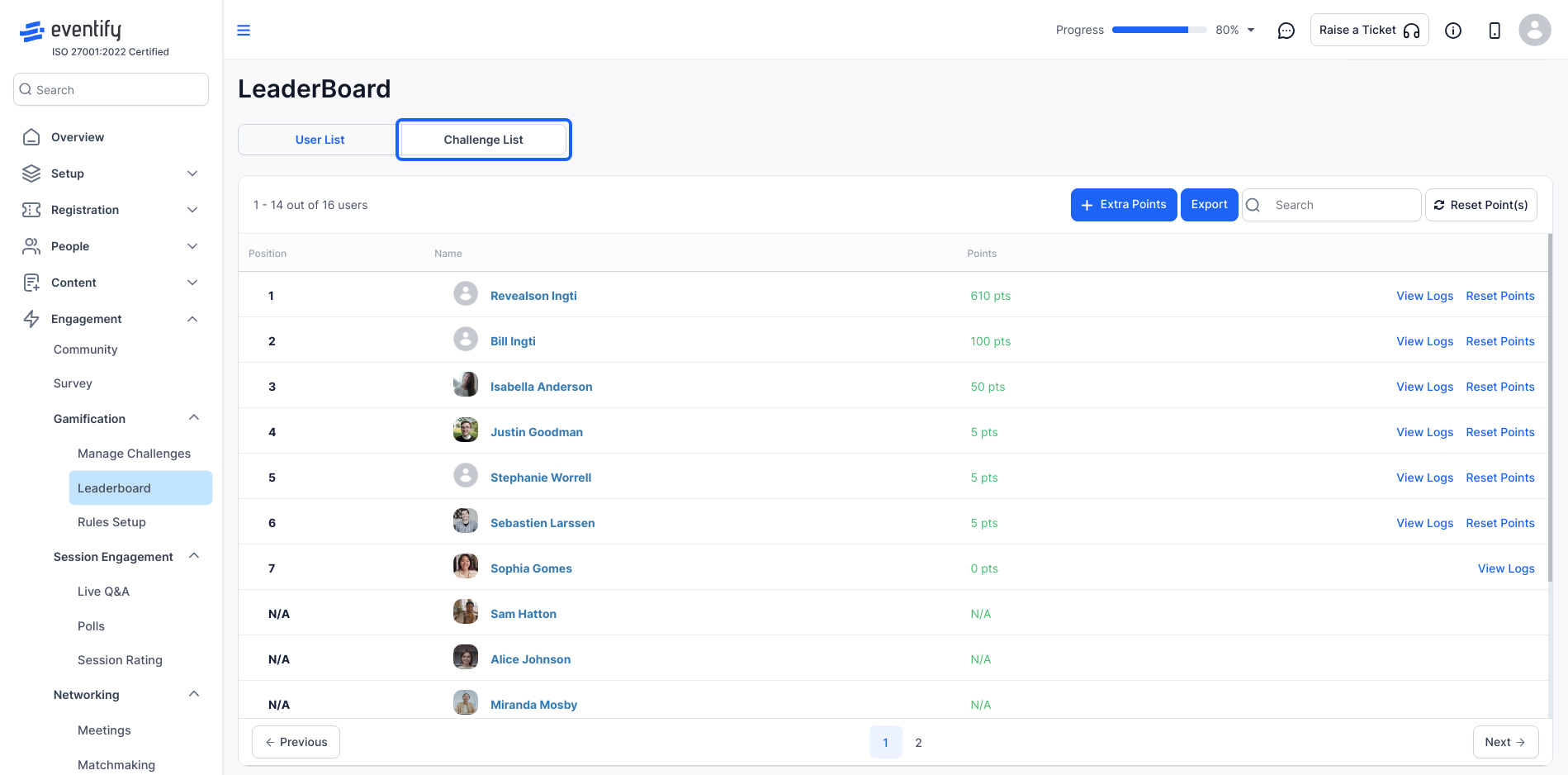Click the Extra Points button
This screenshot has width=1568, height=775.
(1124, 205)
